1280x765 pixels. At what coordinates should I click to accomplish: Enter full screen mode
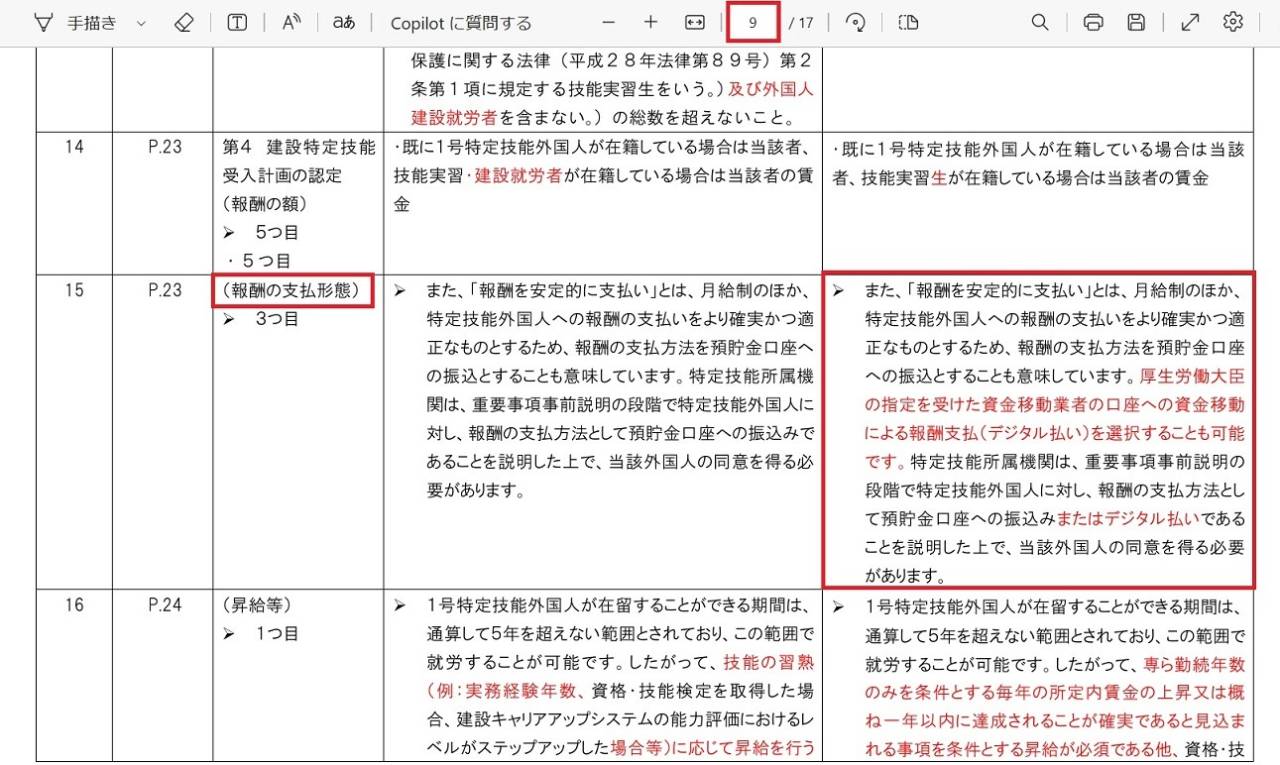point(1190,23)
